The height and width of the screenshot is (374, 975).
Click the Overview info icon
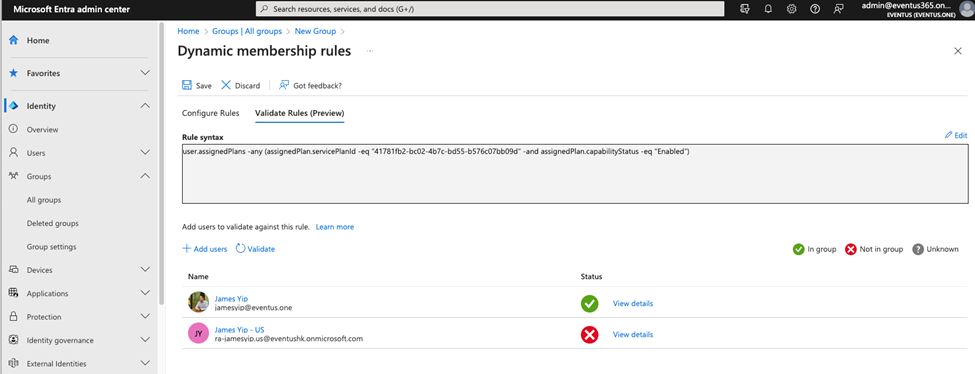pos(14,129)
